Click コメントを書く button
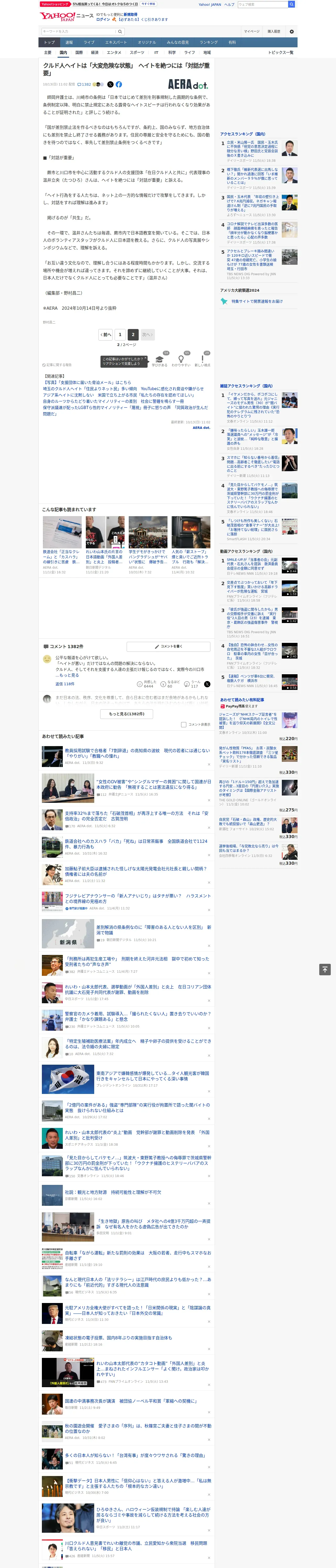 (x=168, y=647)
